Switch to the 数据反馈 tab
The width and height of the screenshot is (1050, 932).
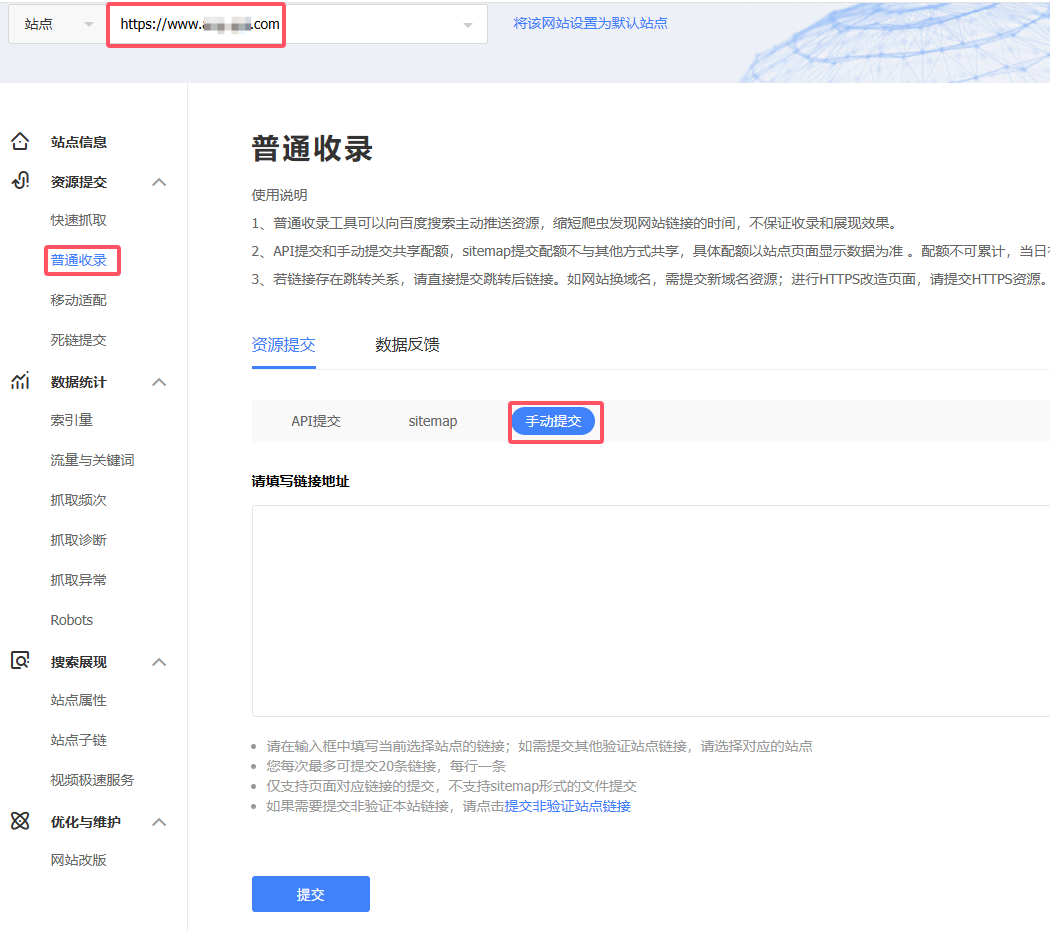407,345
